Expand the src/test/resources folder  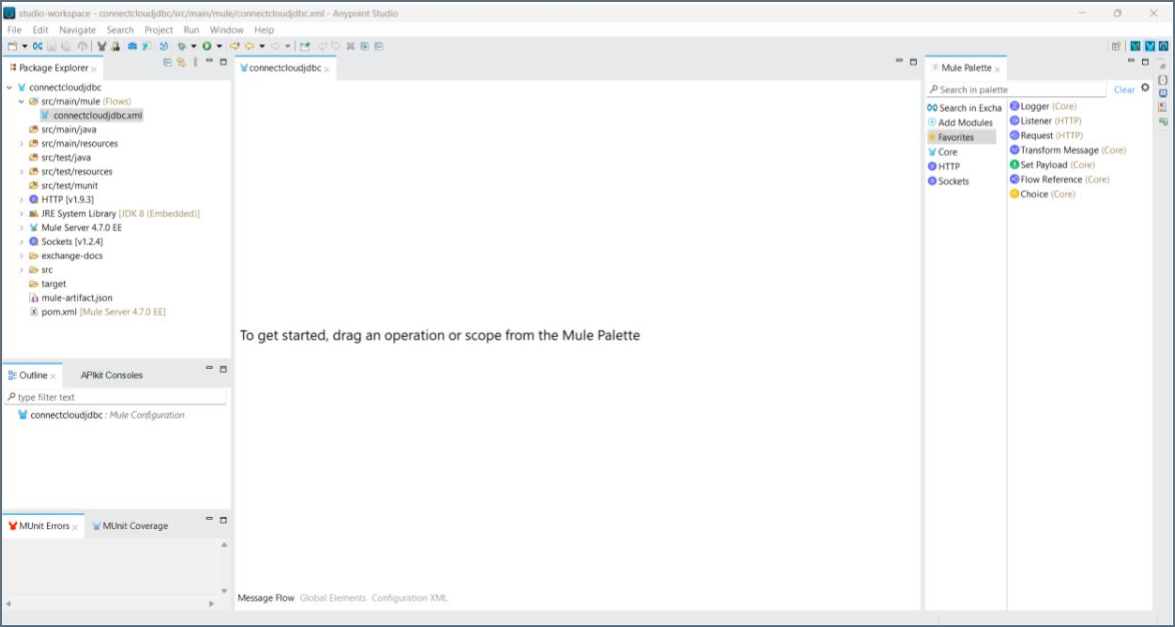(22, 172)
